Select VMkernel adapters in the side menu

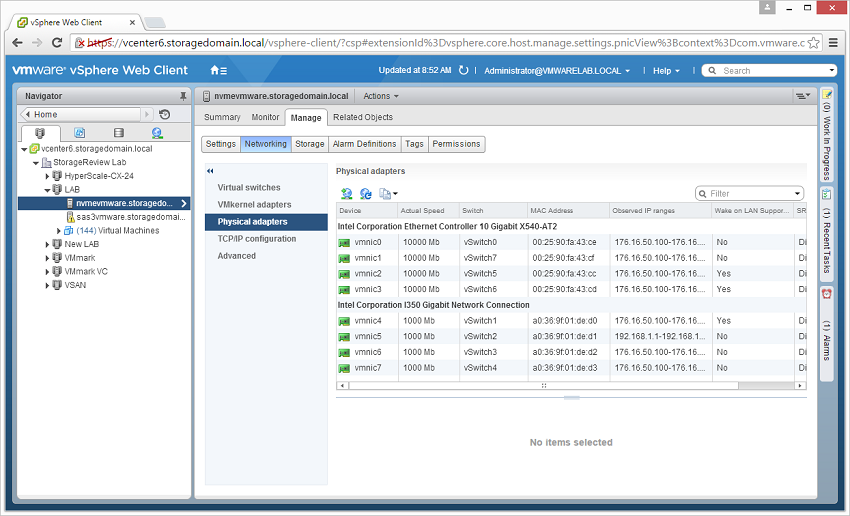(254, 205)
